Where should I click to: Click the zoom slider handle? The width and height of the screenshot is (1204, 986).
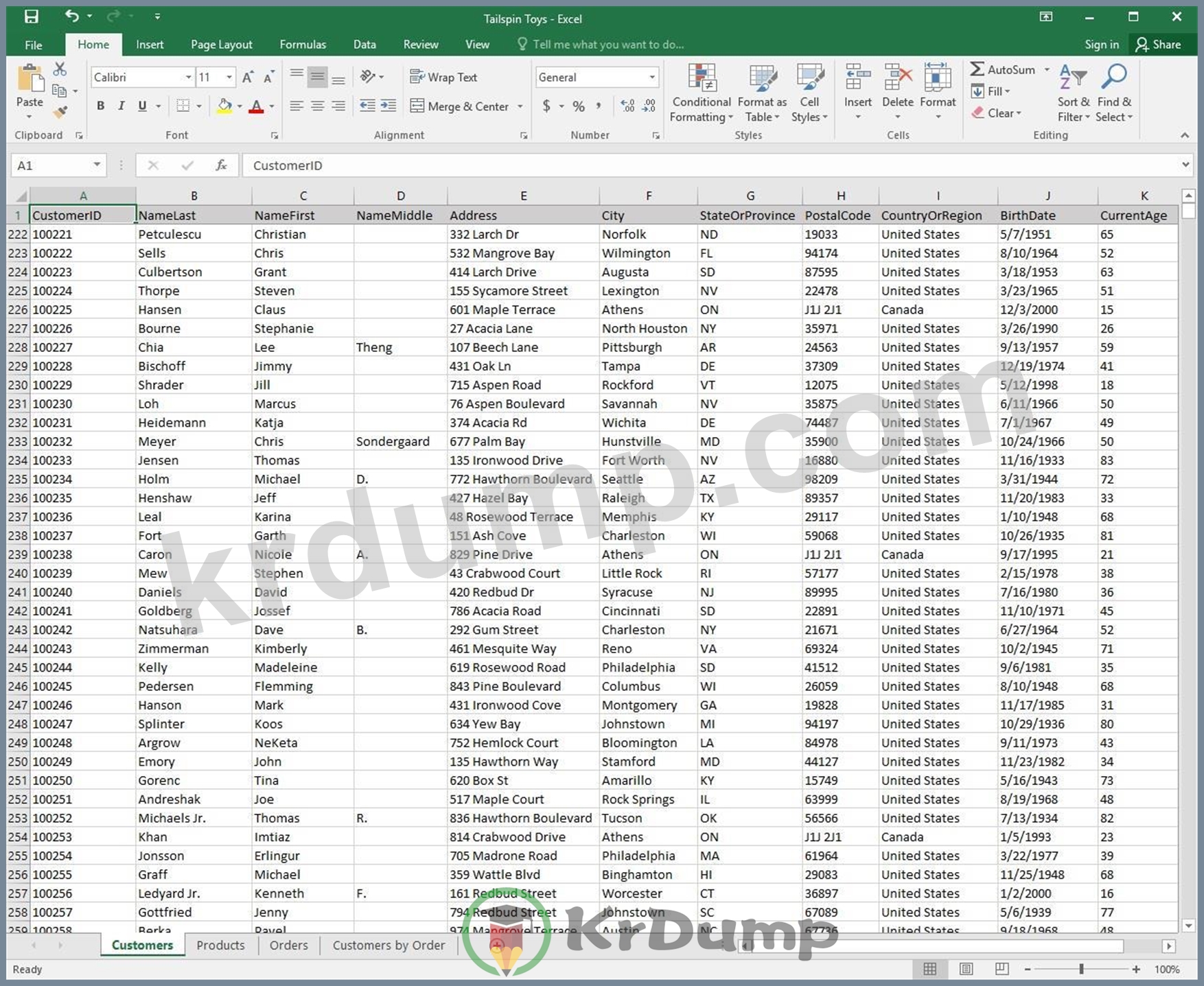(1081, 969)
